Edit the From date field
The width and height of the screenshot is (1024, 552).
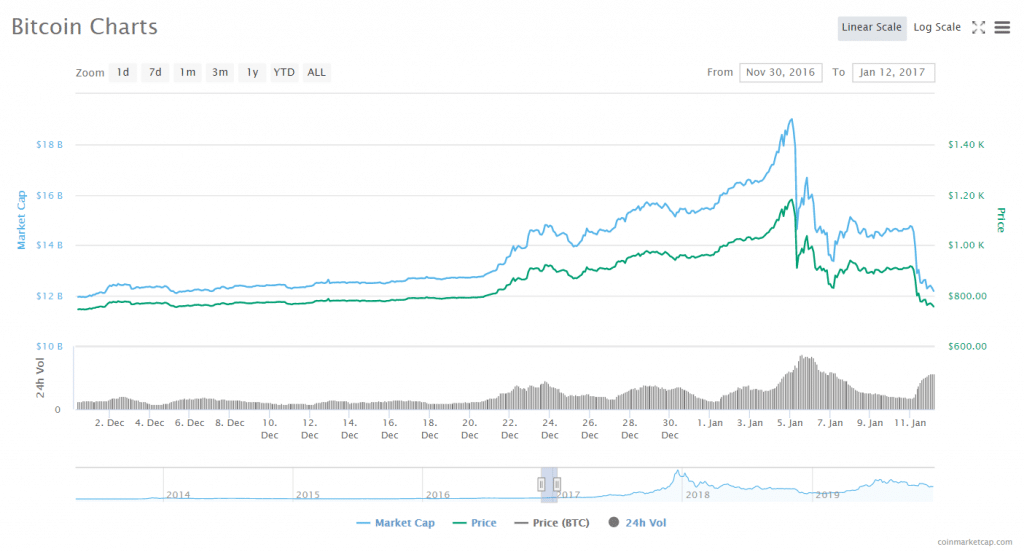[x=780, y=72]
